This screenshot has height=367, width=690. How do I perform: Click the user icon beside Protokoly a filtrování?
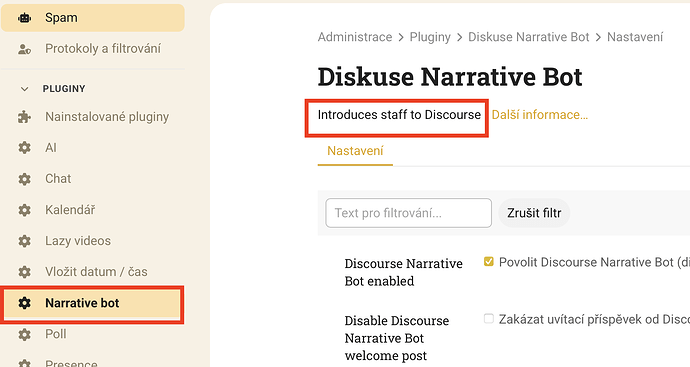tap(24, 49)
